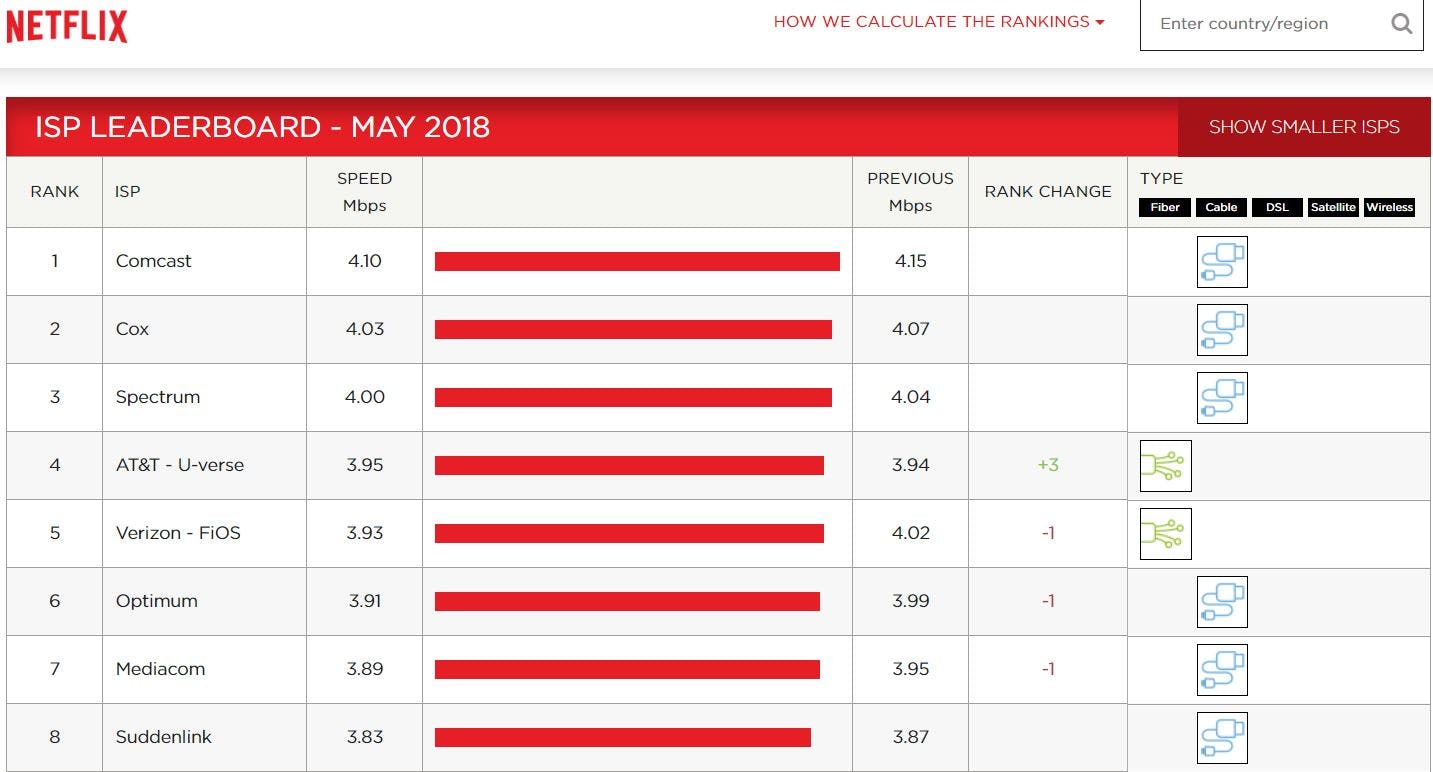Click the 4.04 previous speed value
The width and height of the screenshot is (1433, 772).
[910, 397]
